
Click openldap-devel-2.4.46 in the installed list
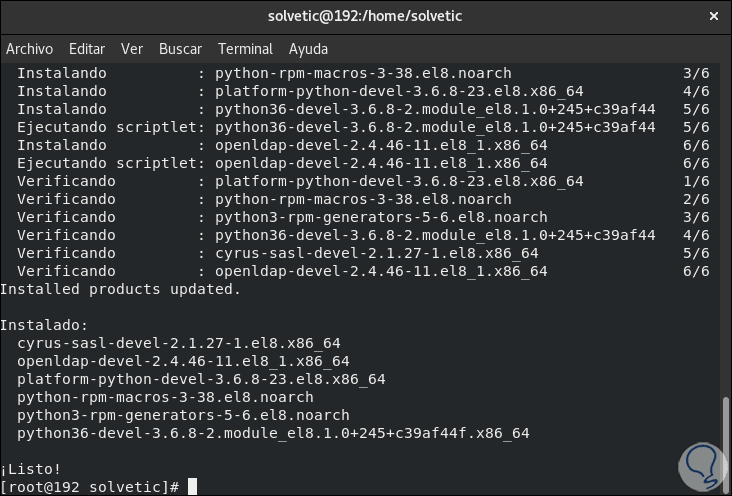183,361
